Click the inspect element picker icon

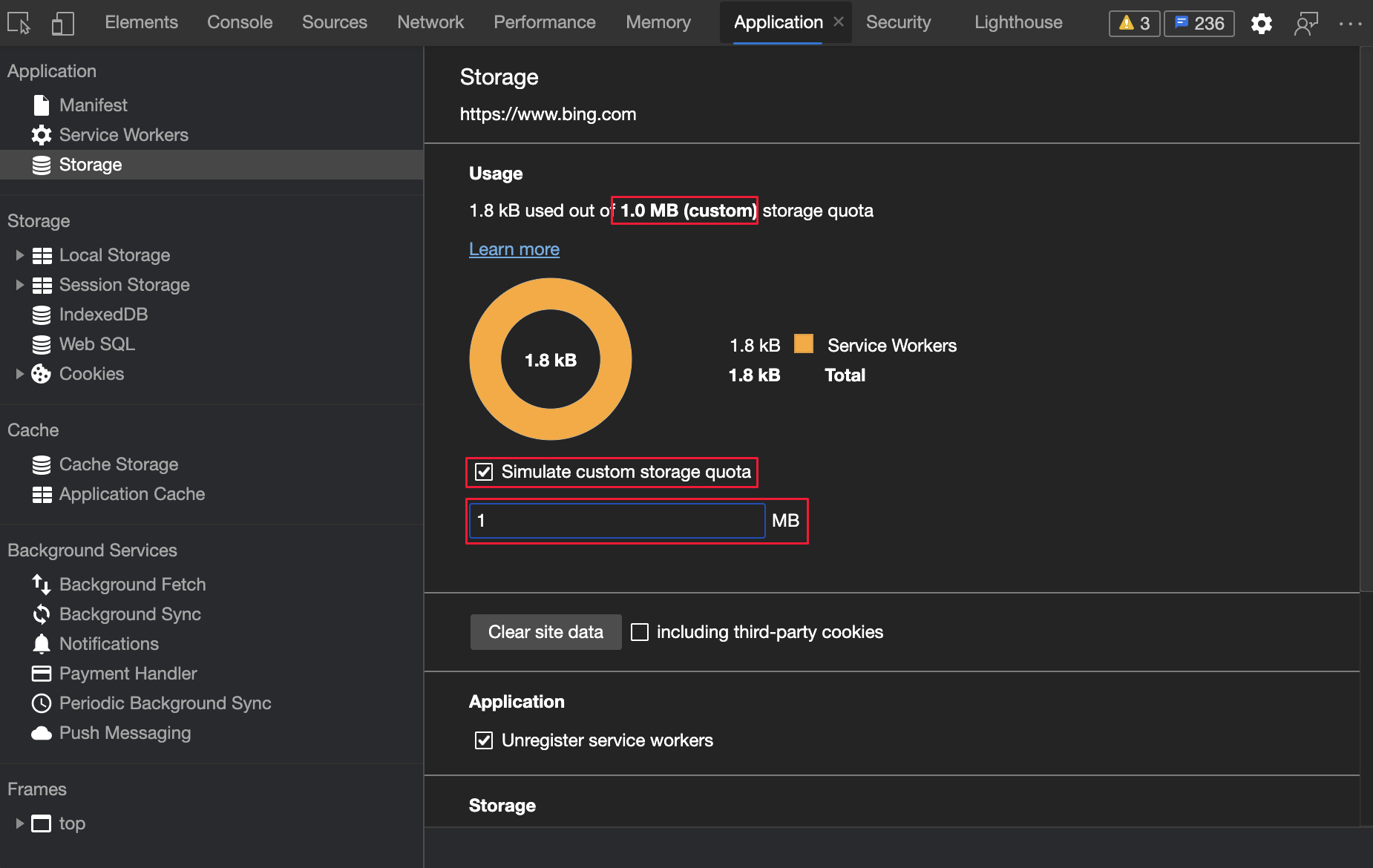pos(18,22)
